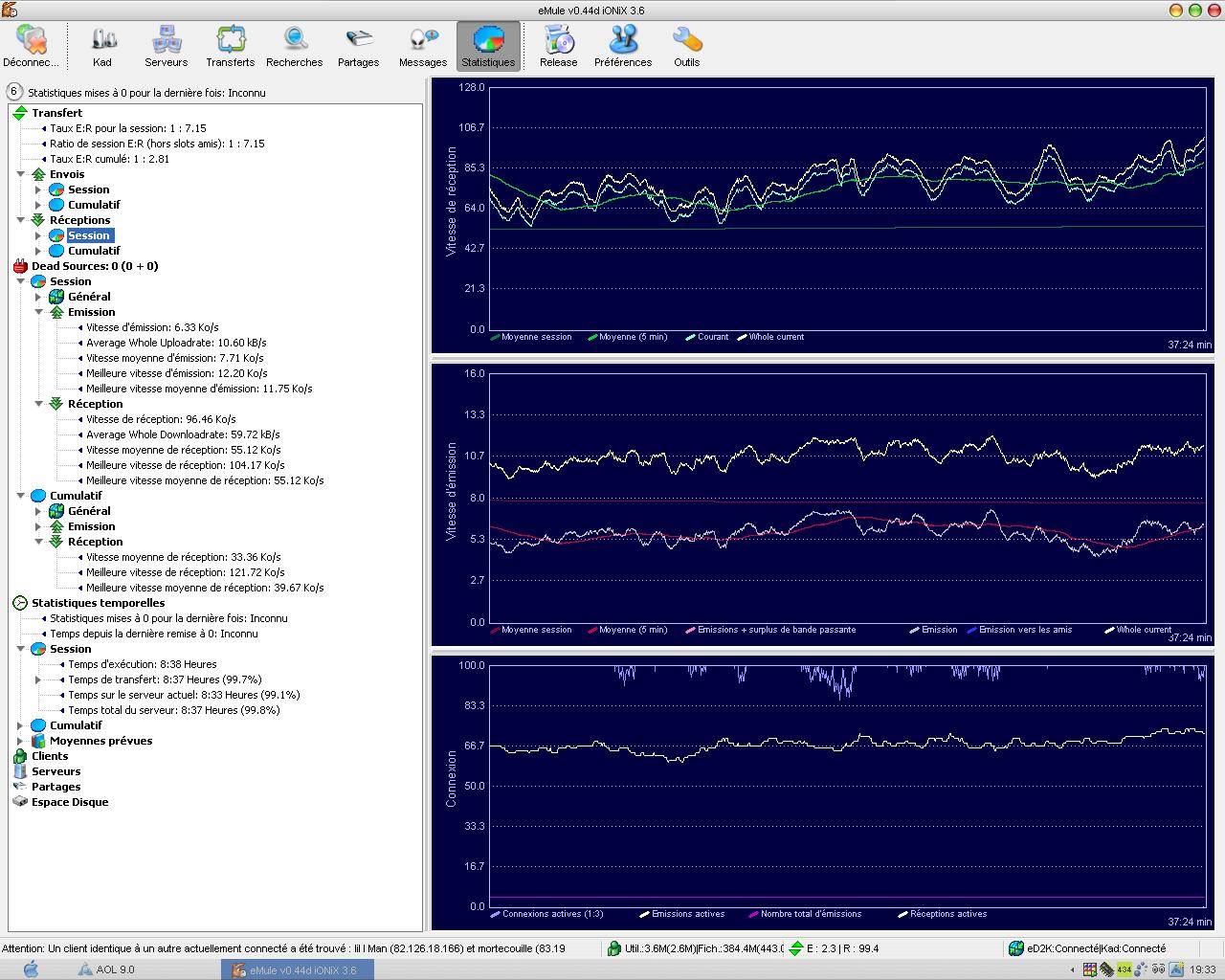Click 'Average Whole Downloadrate: 59.72 kB/s'
Viewport: 1225px width, 980px height.
pos(183,434)
